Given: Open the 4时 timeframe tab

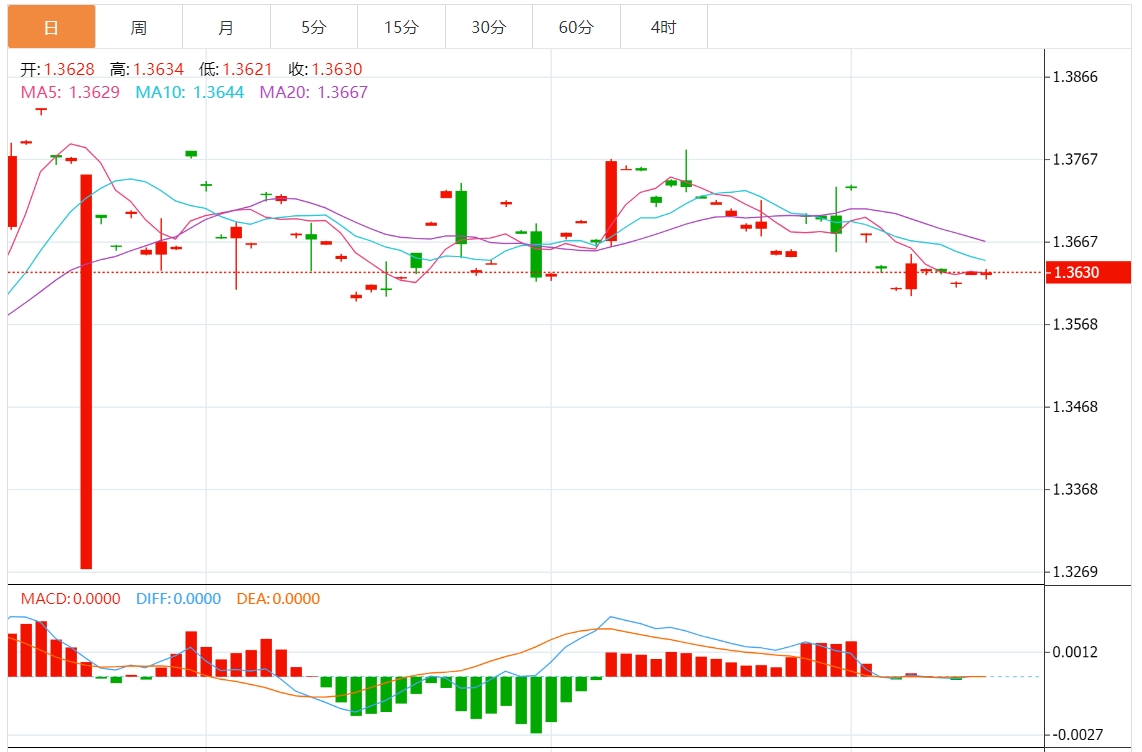Looking at the screenshot, I should coord(663,27).
